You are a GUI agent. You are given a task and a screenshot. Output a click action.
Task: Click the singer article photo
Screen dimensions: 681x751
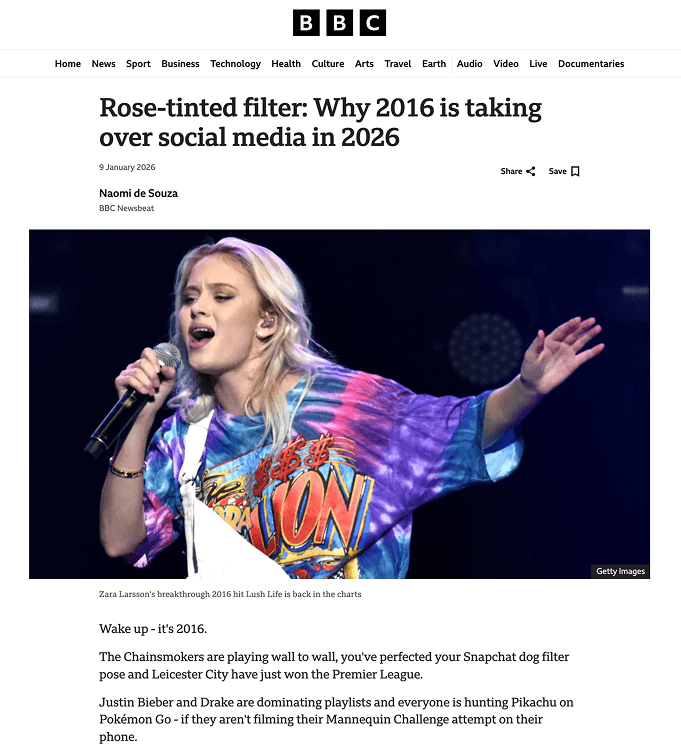click(x=339, y=404)
